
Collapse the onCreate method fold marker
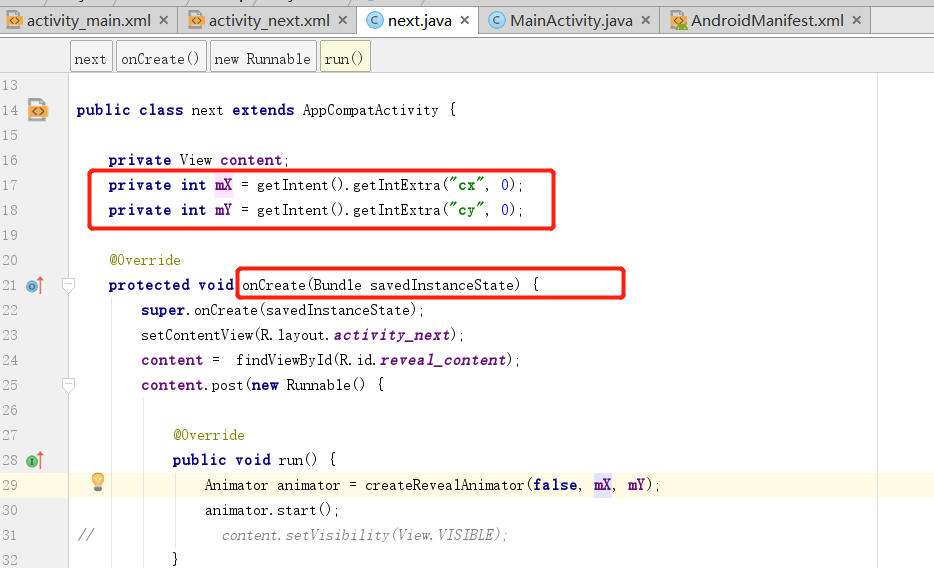click(69, 286)
